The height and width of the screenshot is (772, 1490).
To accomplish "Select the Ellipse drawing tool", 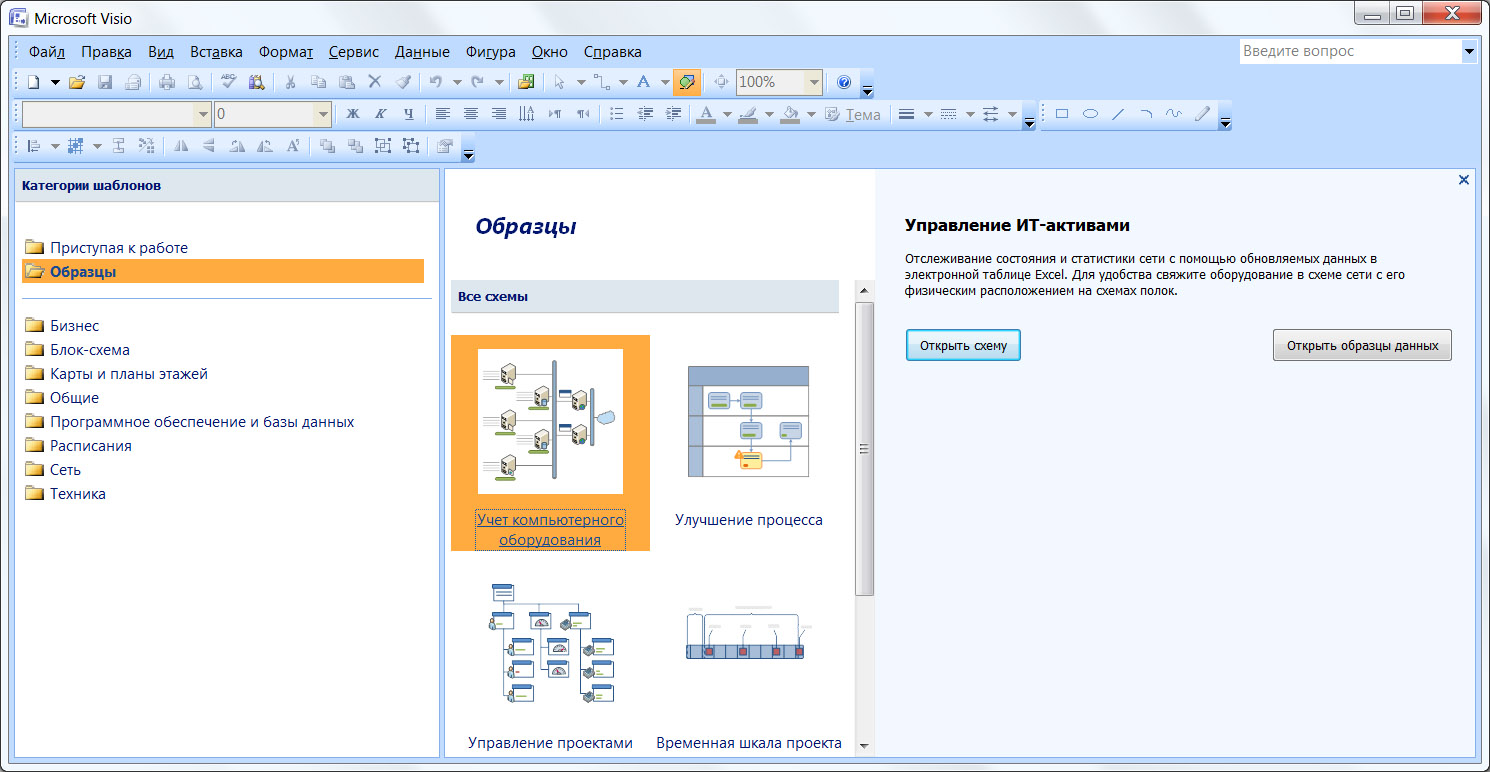I will [1090, 114].
